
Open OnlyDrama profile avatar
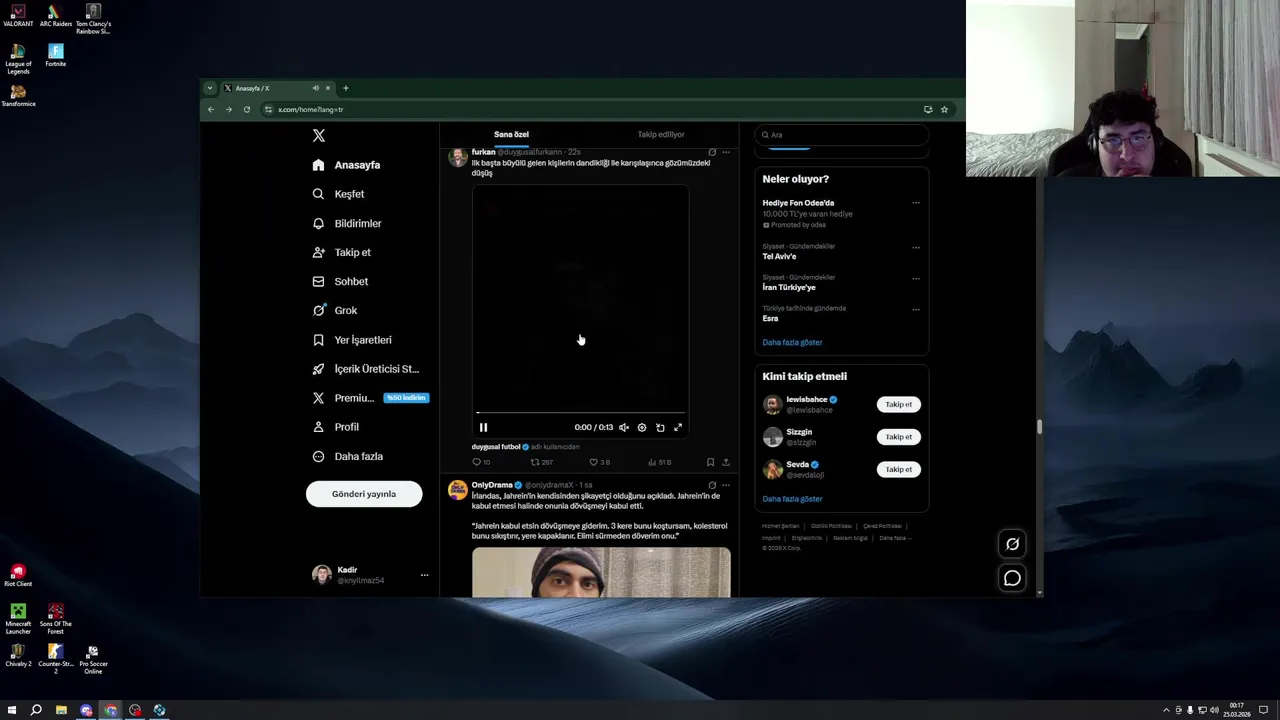tap(457, 490)
